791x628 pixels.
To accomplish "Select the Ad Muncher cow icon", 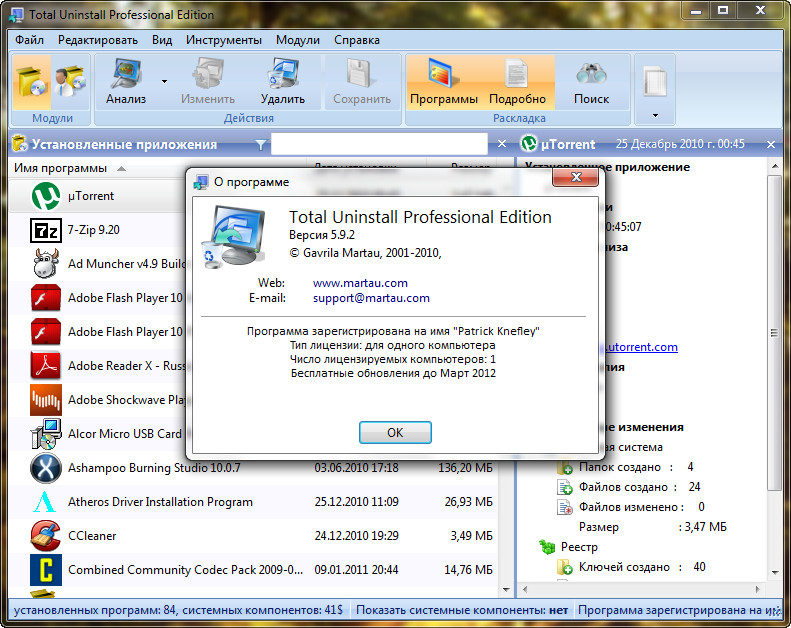I will click(x=46, y=263).
